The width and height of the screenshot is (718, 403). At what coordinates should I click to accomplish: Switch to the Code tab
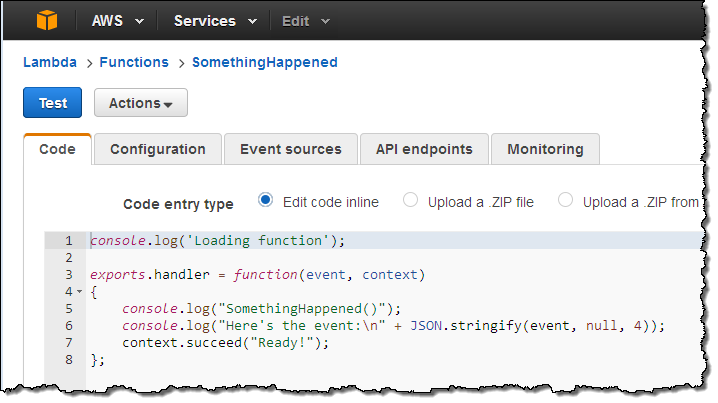(57, 149)
